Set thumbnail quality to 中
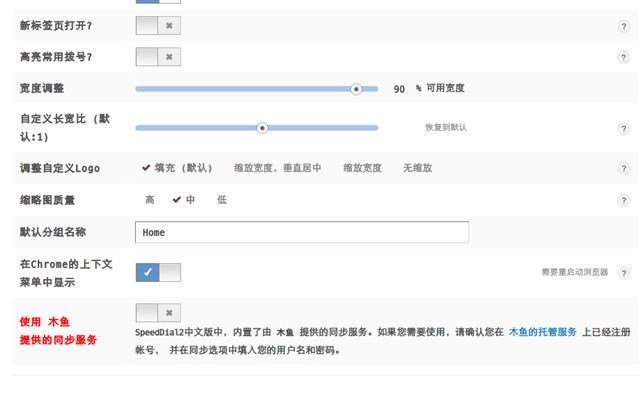Screen dimensions: 640x400 [184, 200]
